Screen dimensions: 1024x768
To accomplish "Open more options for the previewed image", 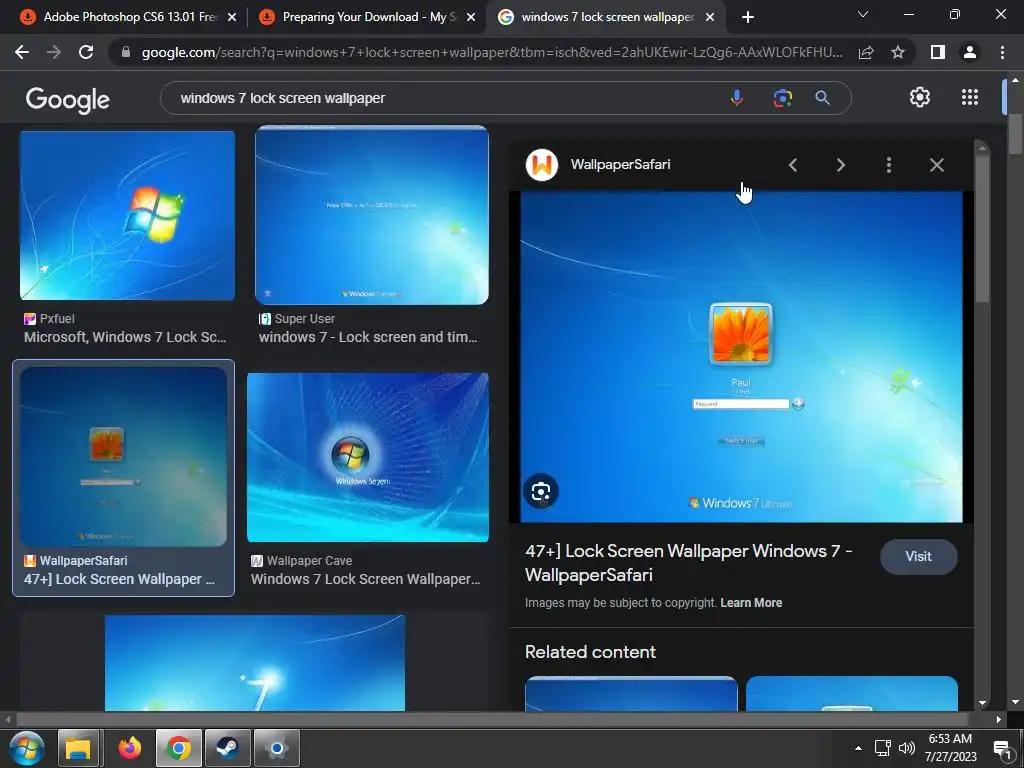I will click(x=889, y=165).
